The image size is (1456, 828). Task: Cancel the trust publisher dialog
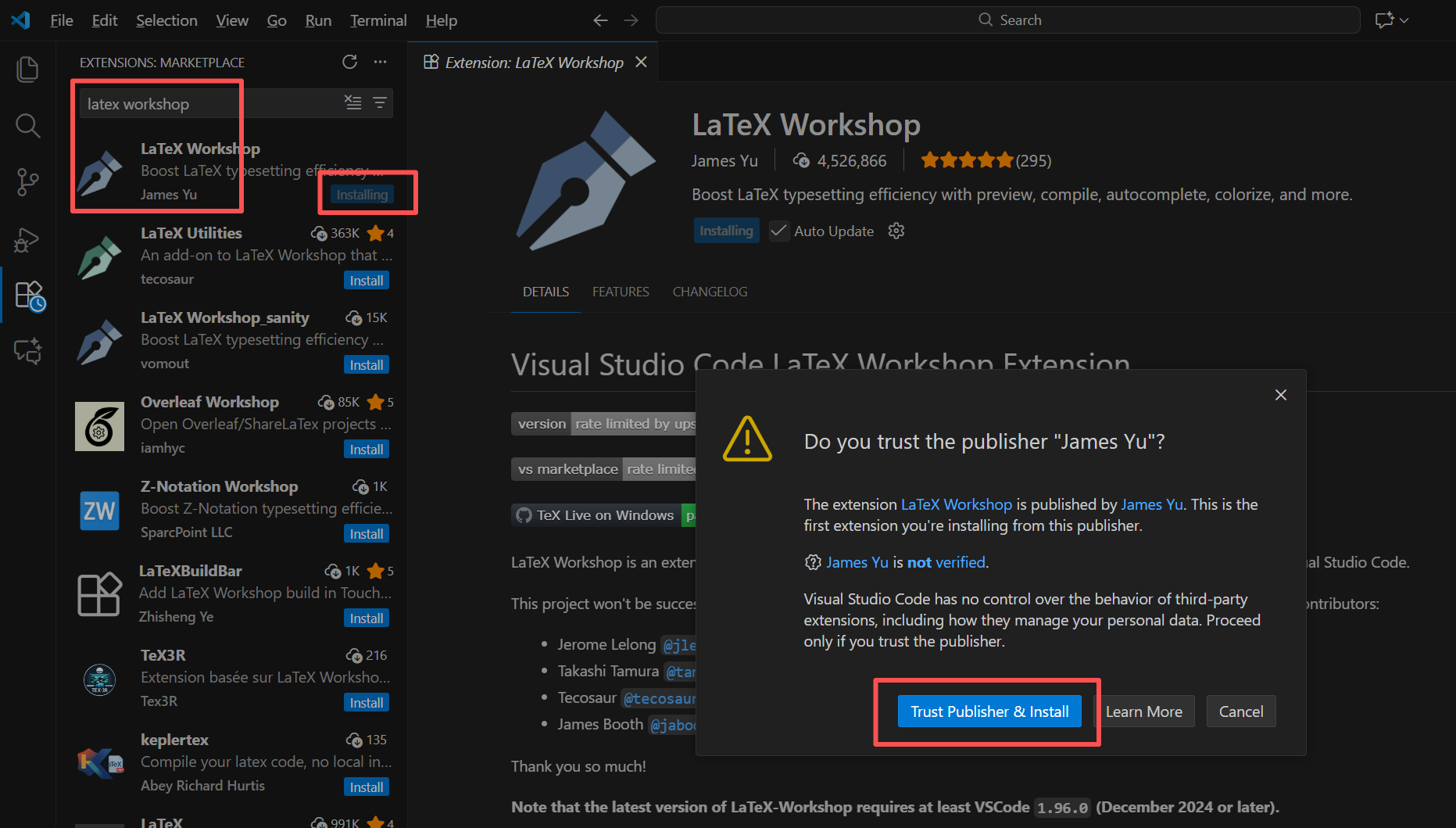point(1241,712)
